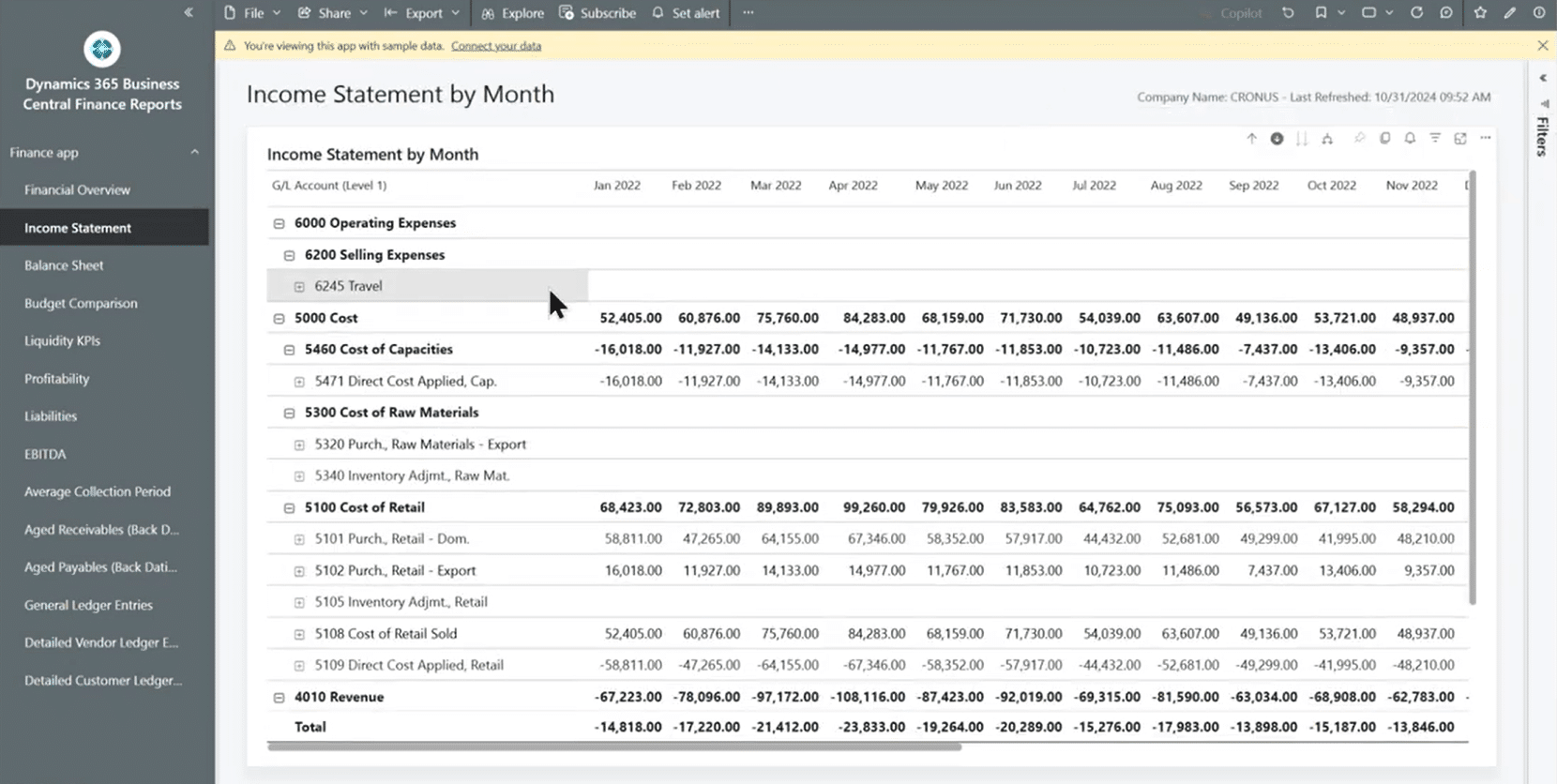Open the bookmarks dropdown arrow
This screenshot has height=784, width=1557.
[x=1341, y=13]
